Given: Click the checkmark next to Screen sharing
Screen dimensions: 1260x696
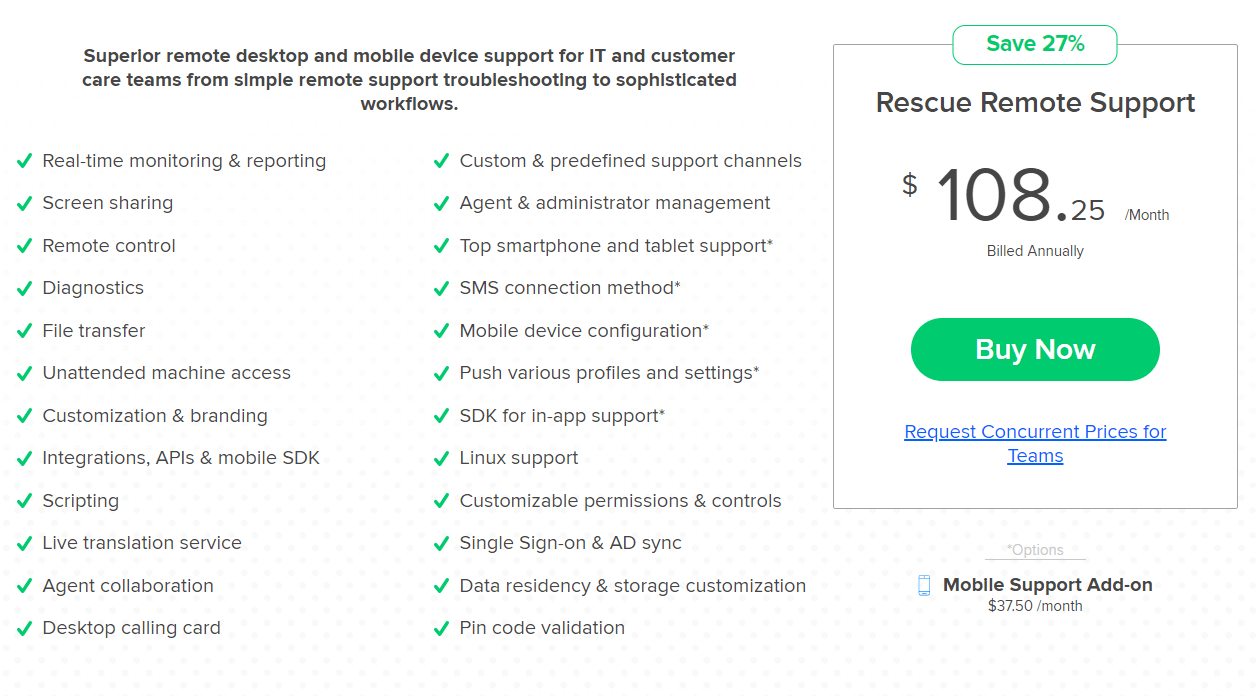Looking at the screenshot, I should click(25, 204).
